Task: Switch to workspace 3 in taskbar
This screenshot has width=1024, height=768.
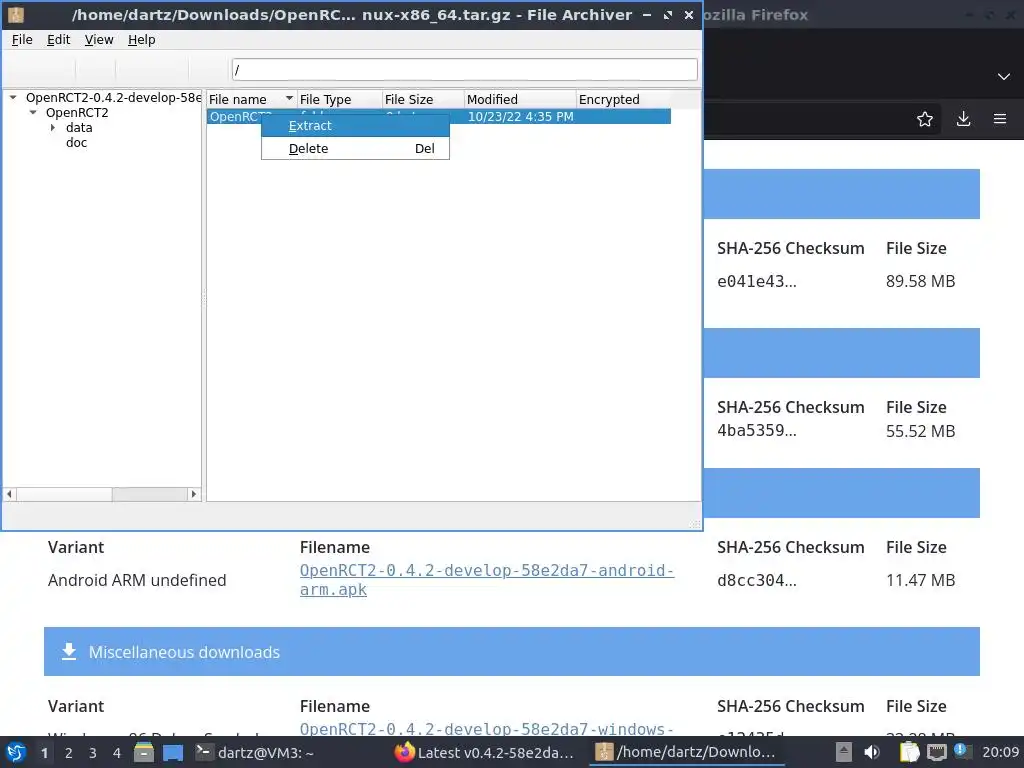Action: point(93,752)
